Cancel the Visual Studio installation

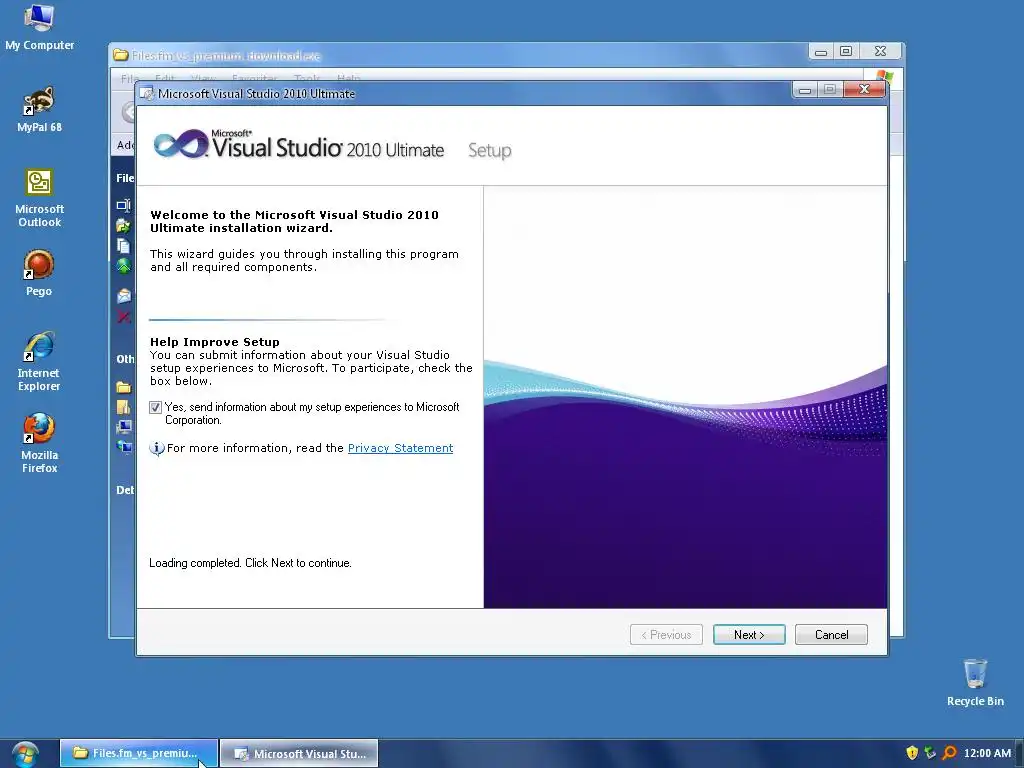(831, 635)
